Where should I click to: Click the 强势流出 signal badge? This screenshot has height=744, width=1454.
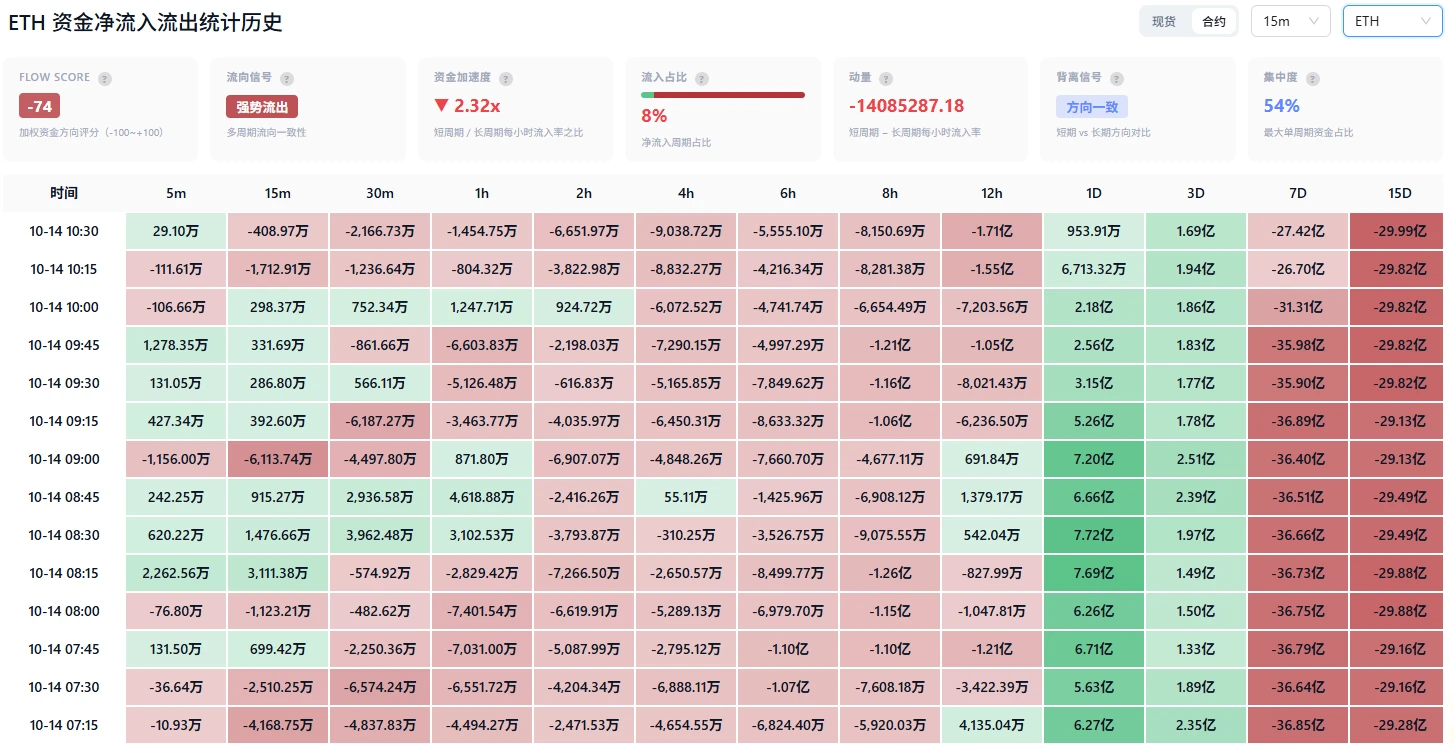(262, 107)
